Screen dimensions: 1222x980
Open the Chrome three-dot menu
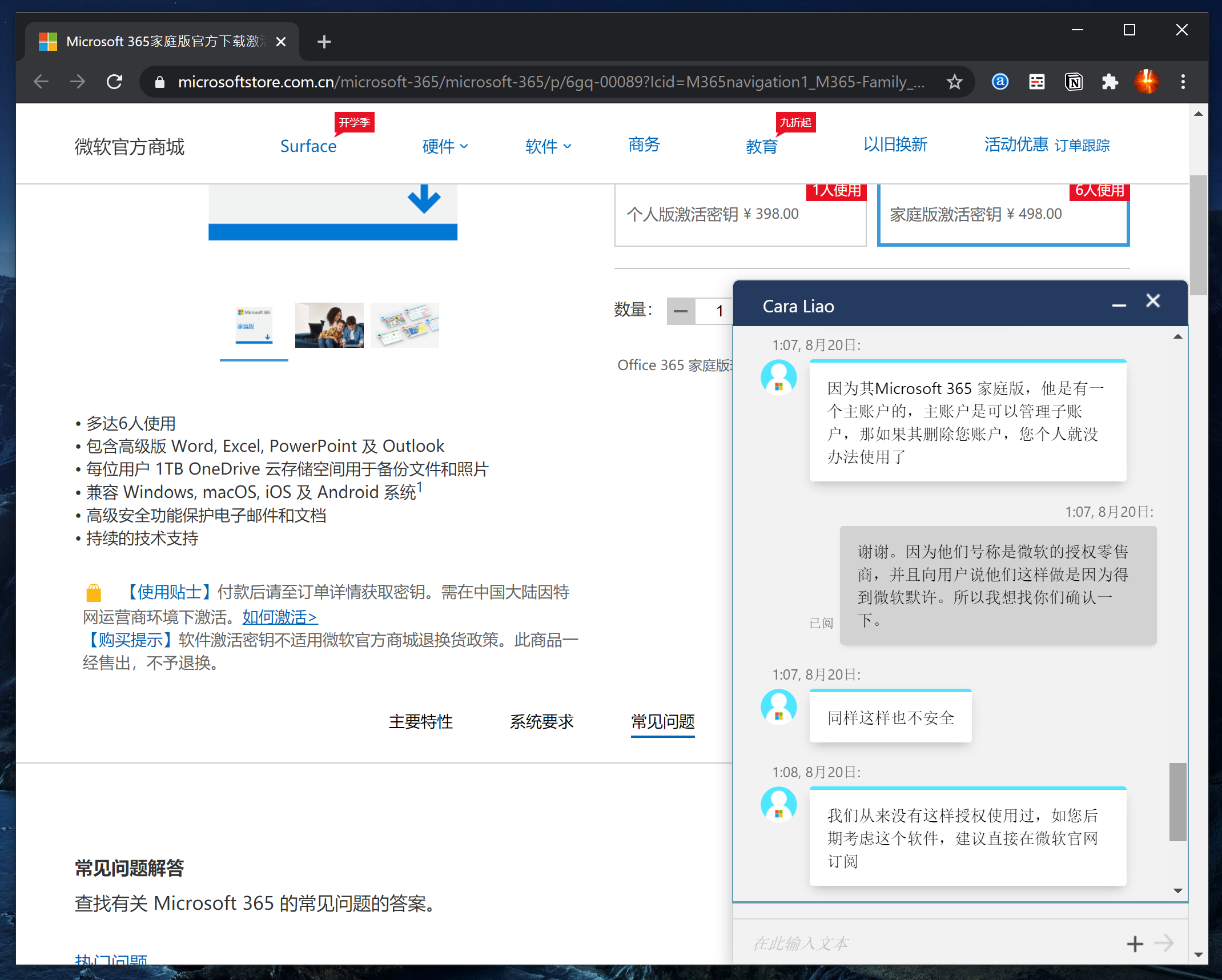[1183, 82]
